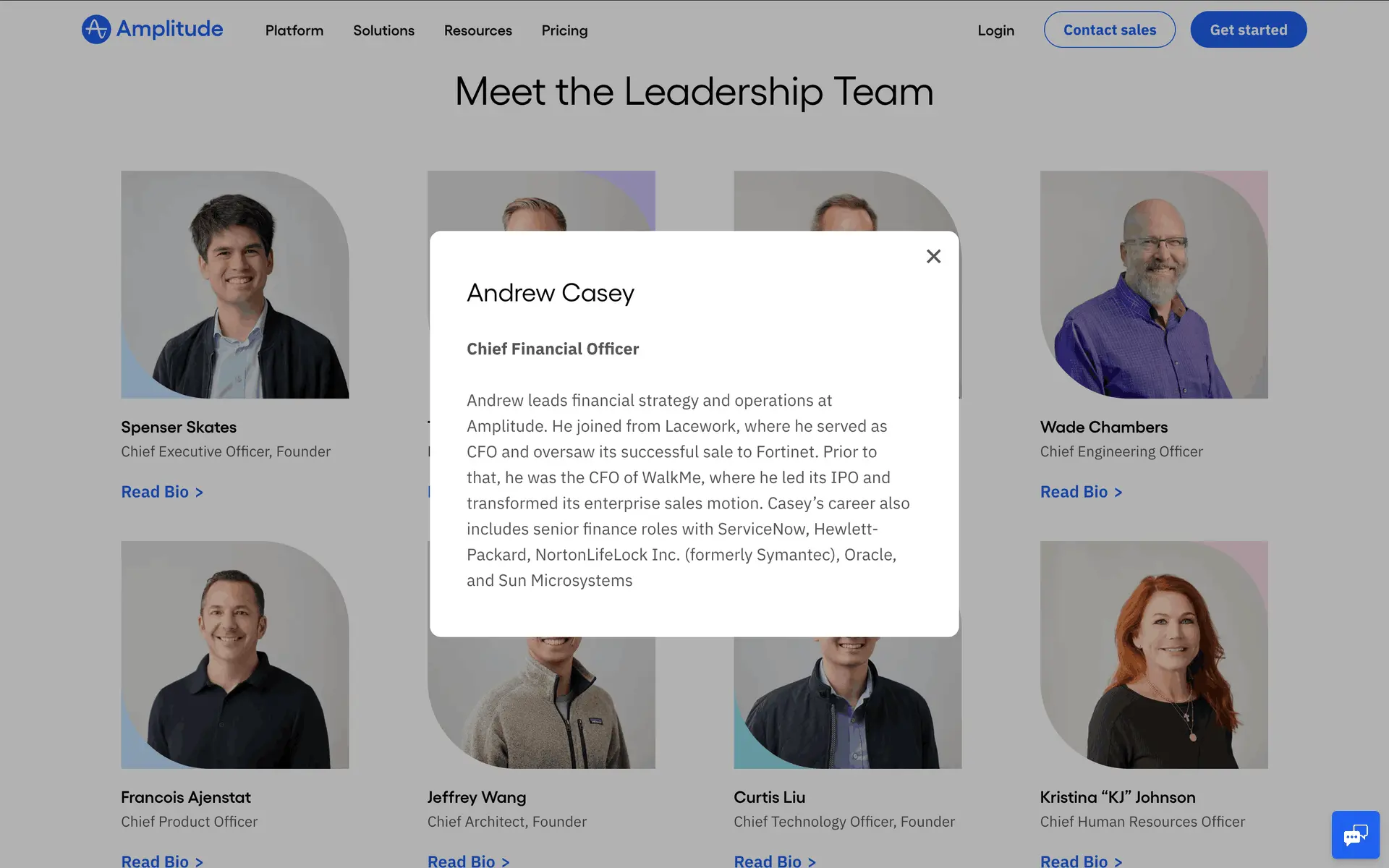Open Spenser Skates' Read Bio link
The width and height of the screenshot is (1389, 868).
tap(162, 492)
